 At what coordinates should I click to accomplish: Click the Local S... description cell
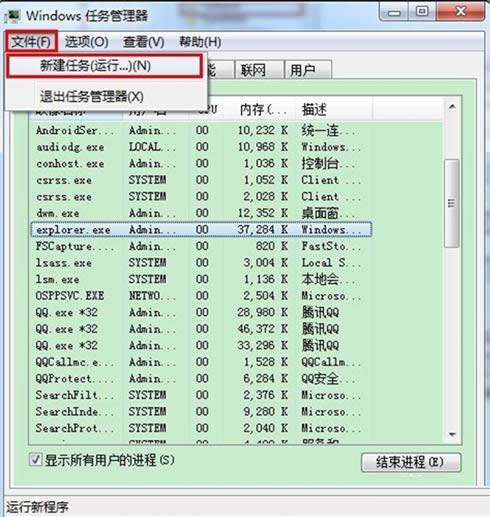click(x=331, y=263)
